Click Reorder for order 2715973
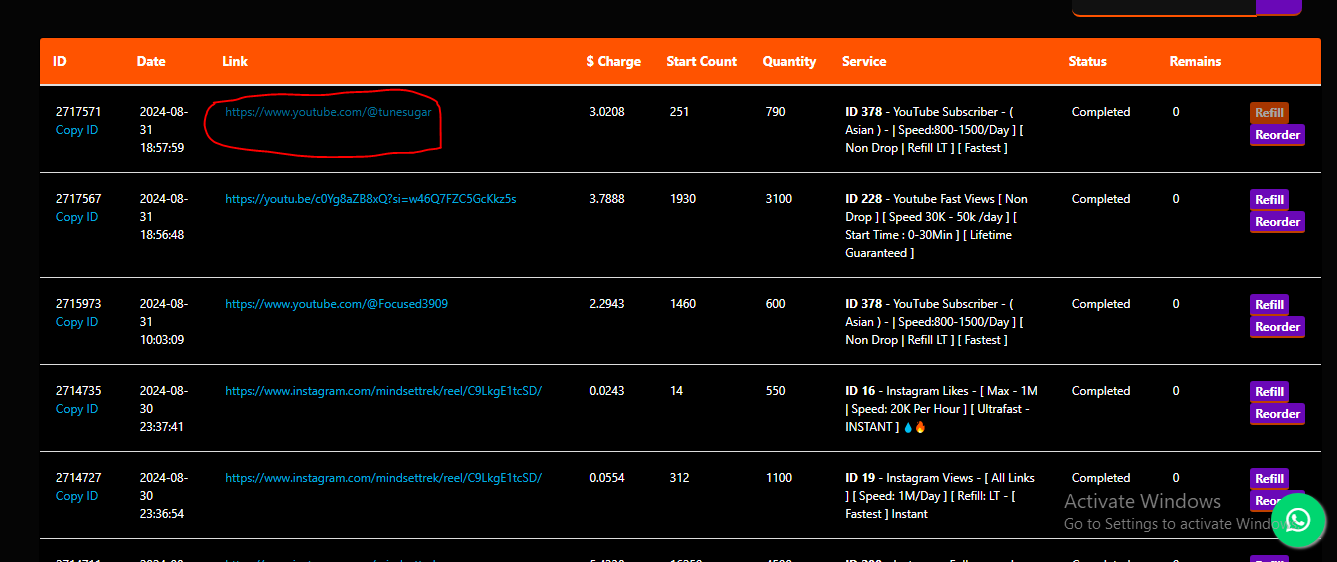1337x562 pixels. click(x=1277, y=327)
